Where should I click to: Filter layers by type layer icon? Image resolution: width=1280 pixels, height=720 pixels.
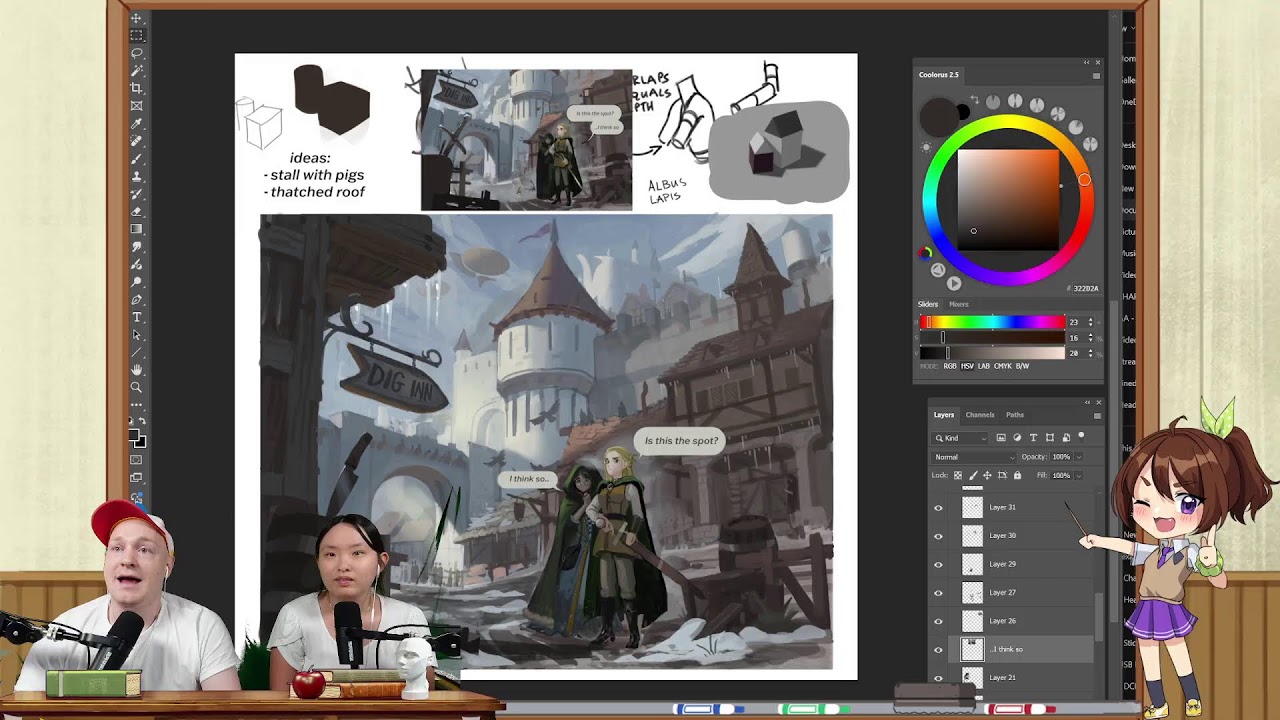[x=1033, y=437]
